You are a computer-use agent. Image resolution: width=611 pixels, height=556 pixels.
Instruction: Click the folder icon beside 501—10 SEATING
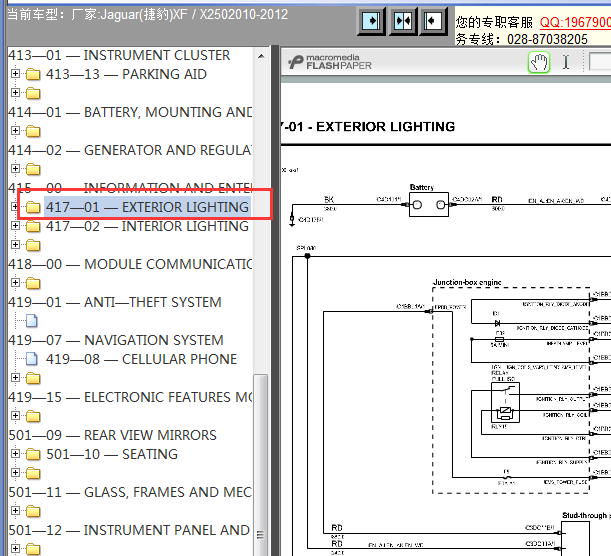click(x=33, y=454)
